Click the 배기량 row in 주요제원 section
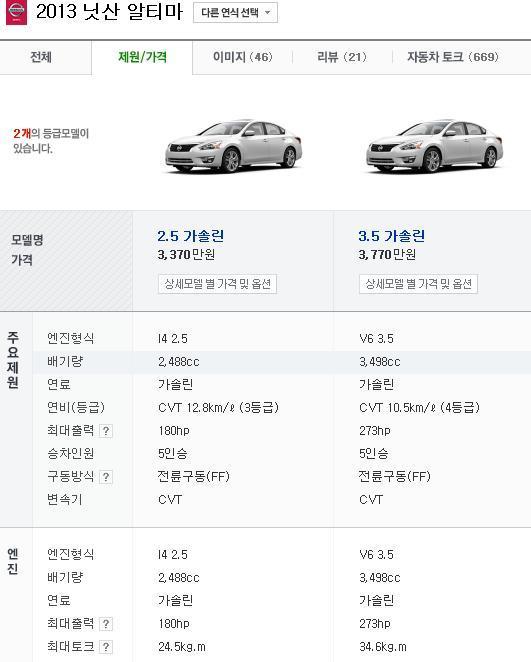531x662 pixels. pyautogui.click(x=282, y=362)
